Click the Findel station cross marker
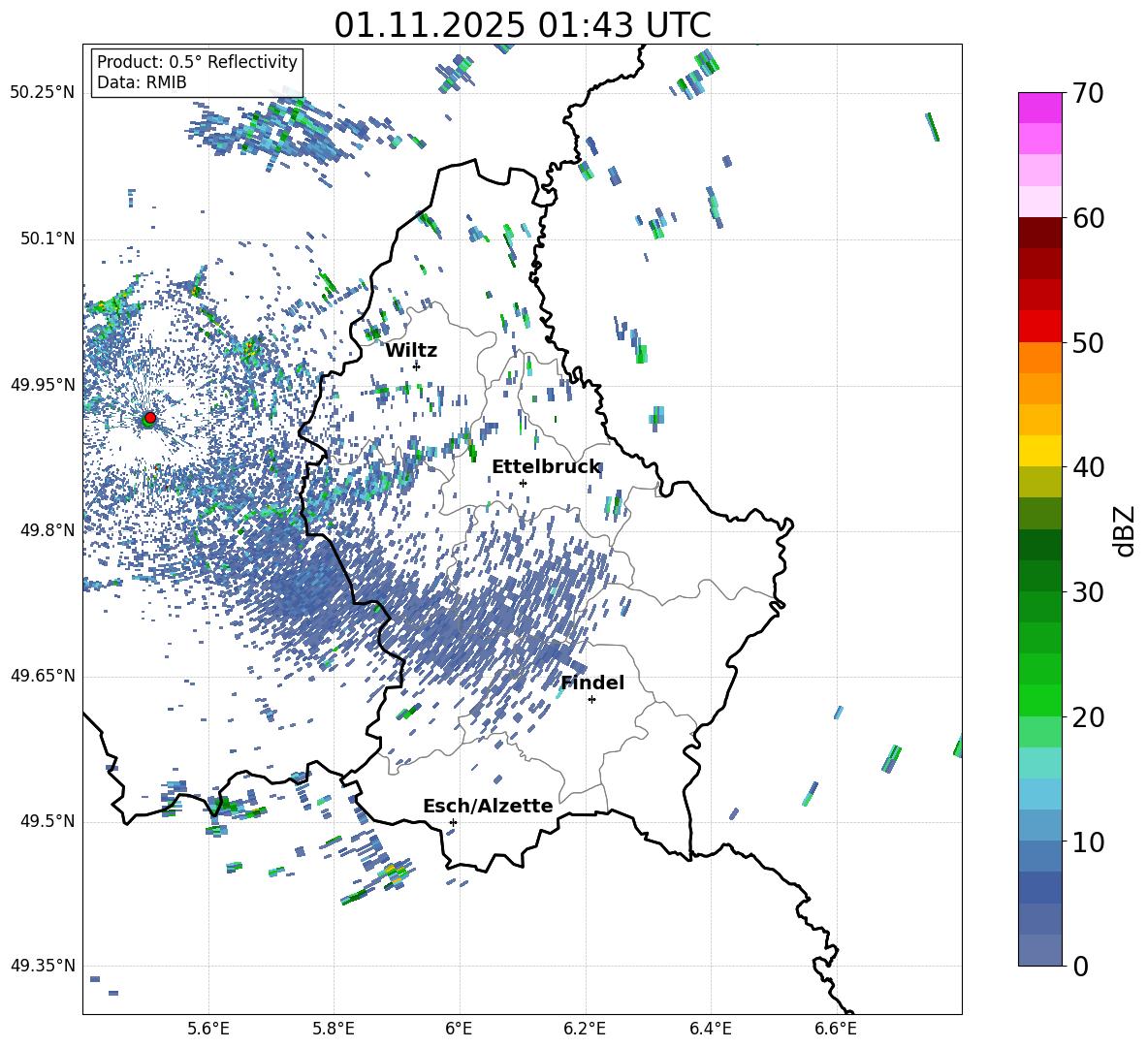The width and height of the screenshot is (1148, 1048). [591, 699]
